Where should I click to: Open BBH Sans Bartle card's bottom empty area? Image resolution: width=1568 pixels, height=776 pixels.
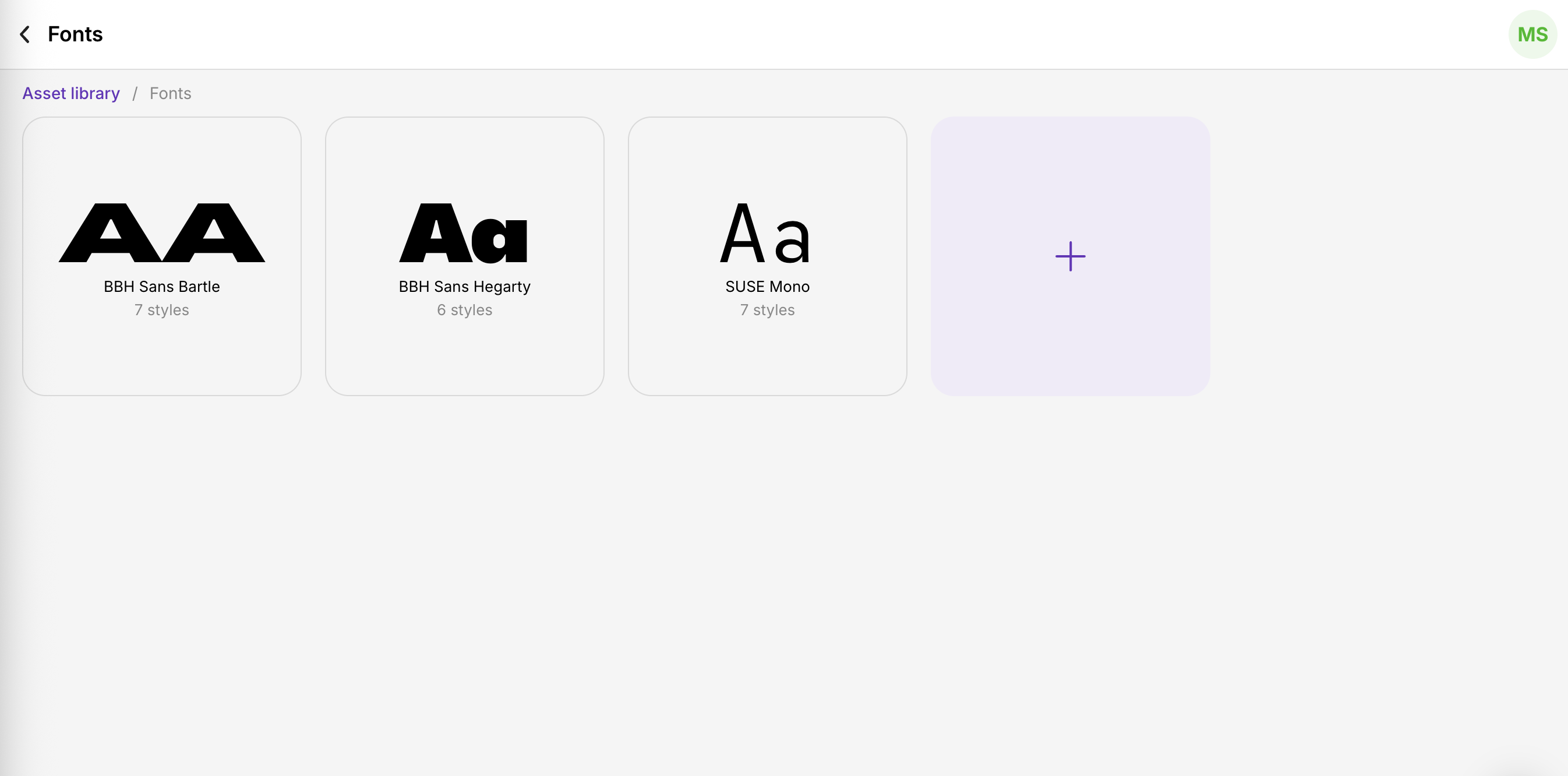pos(162,359)
